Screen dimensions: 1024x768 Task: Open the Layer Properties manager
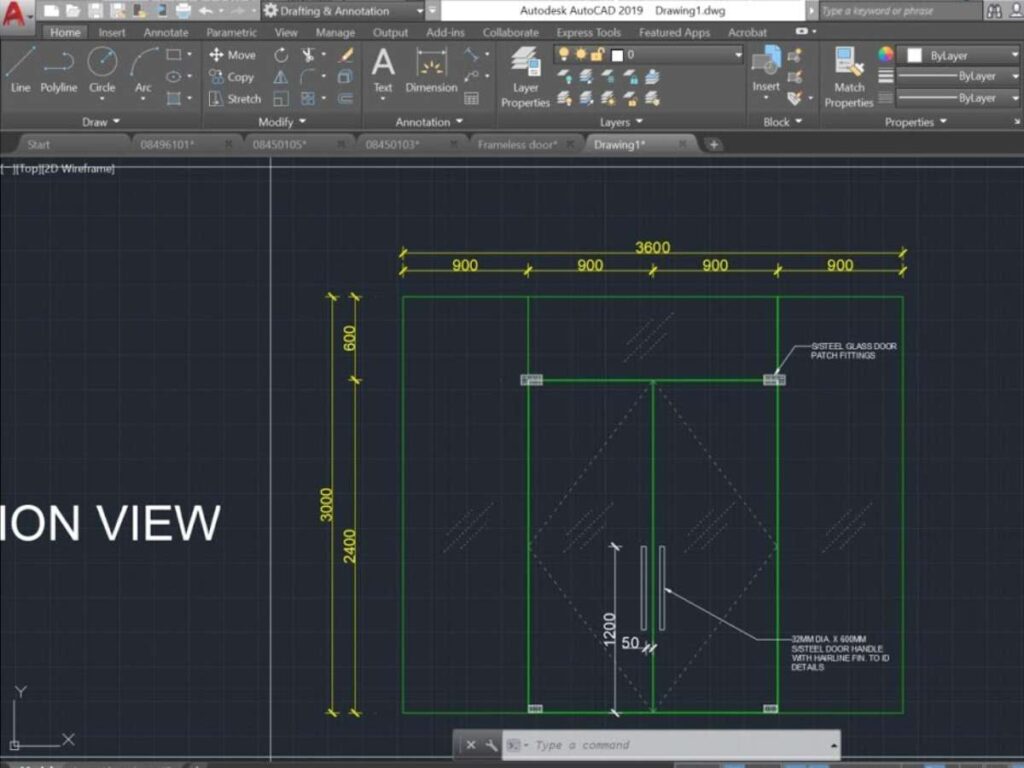[x=525, y=77]
